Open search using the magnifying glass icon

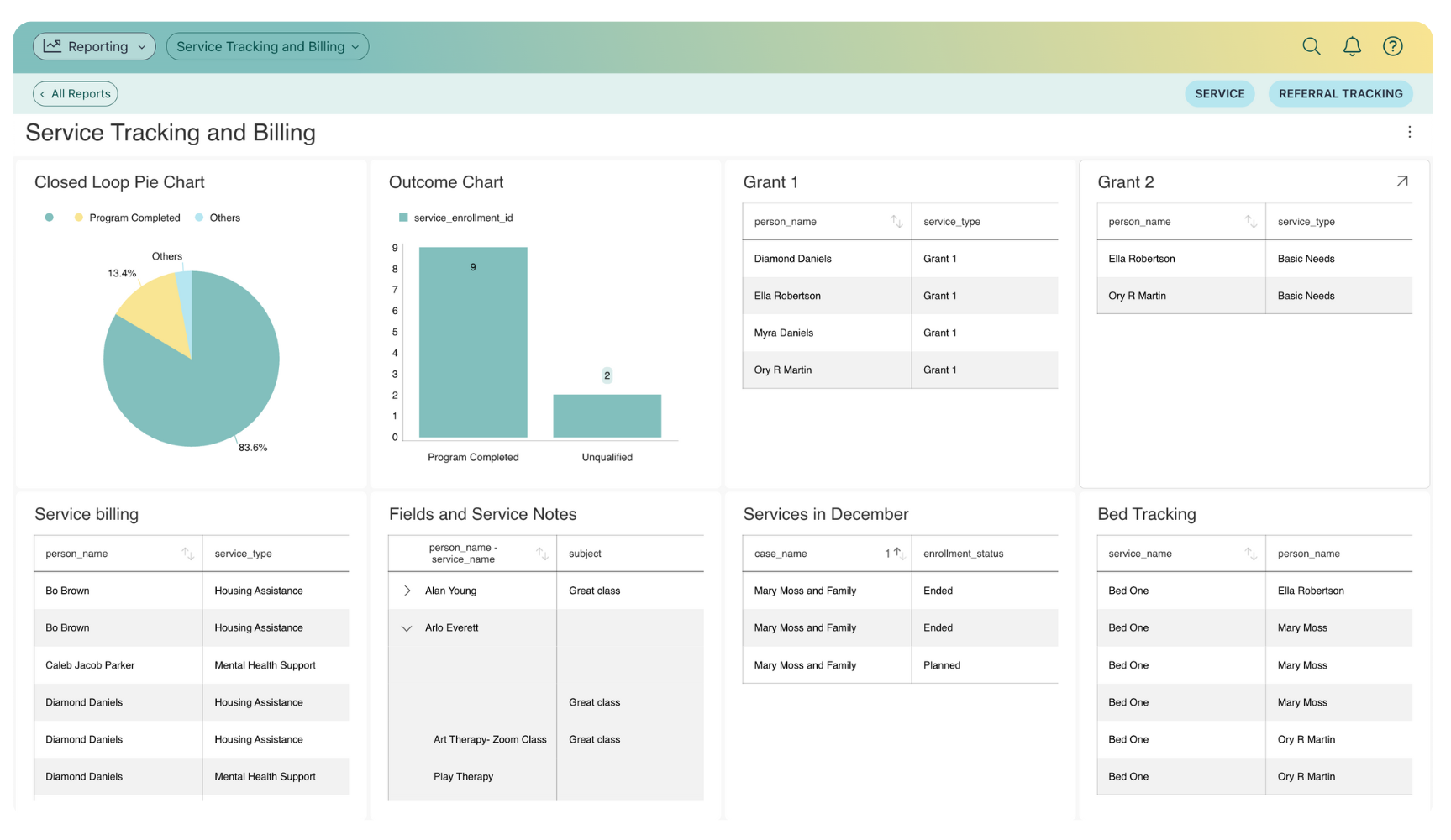pyautogui.click(x=1311, y=46)
